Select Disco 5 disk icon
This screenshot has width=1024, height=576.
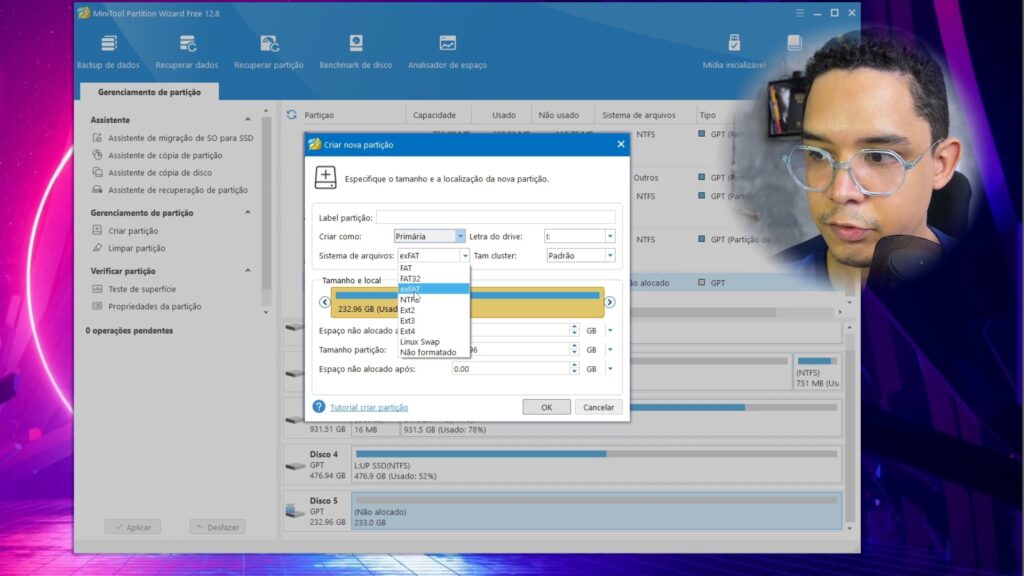click(x=295, y=511)
